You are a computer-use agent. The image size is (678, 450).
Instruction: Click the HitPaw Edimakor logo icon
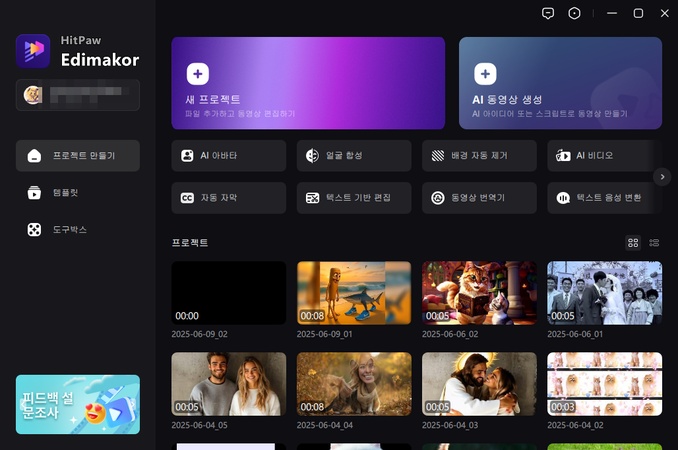click(33, 51)
